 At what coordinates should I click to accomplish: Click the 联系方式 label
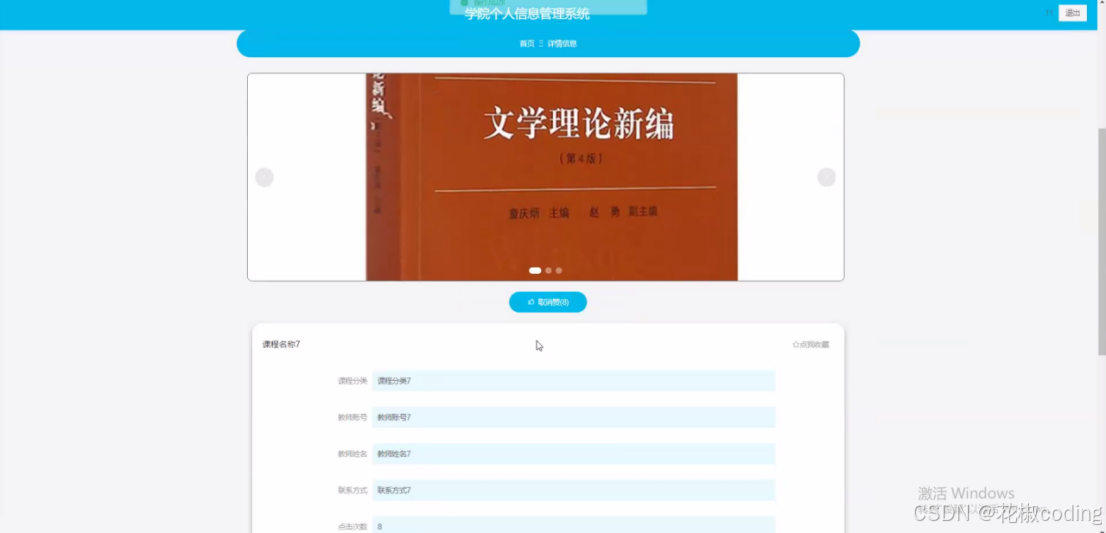point(353,490)
